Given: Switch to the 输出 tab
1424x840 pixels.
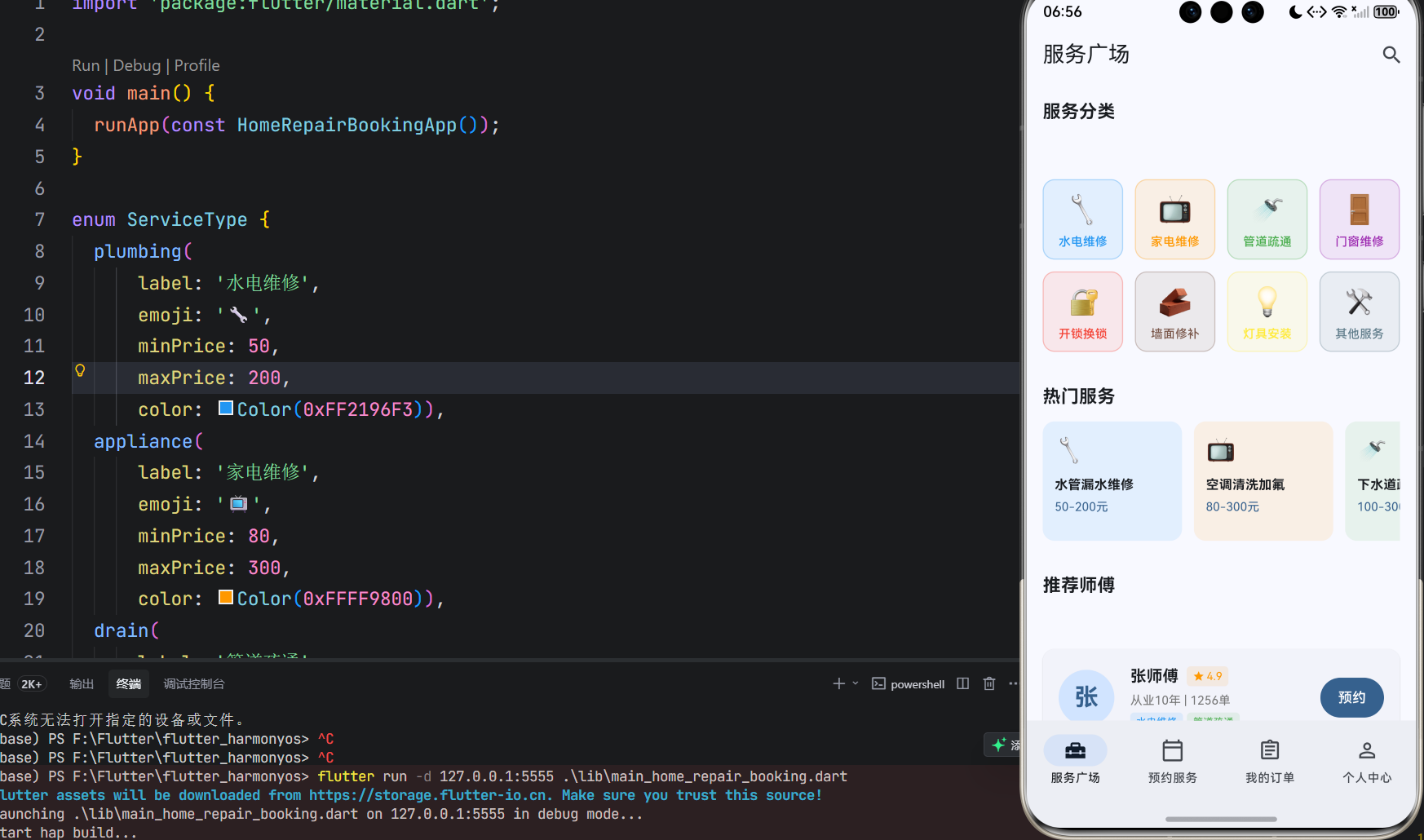Looking at the screenshot, I should point(82,683).
